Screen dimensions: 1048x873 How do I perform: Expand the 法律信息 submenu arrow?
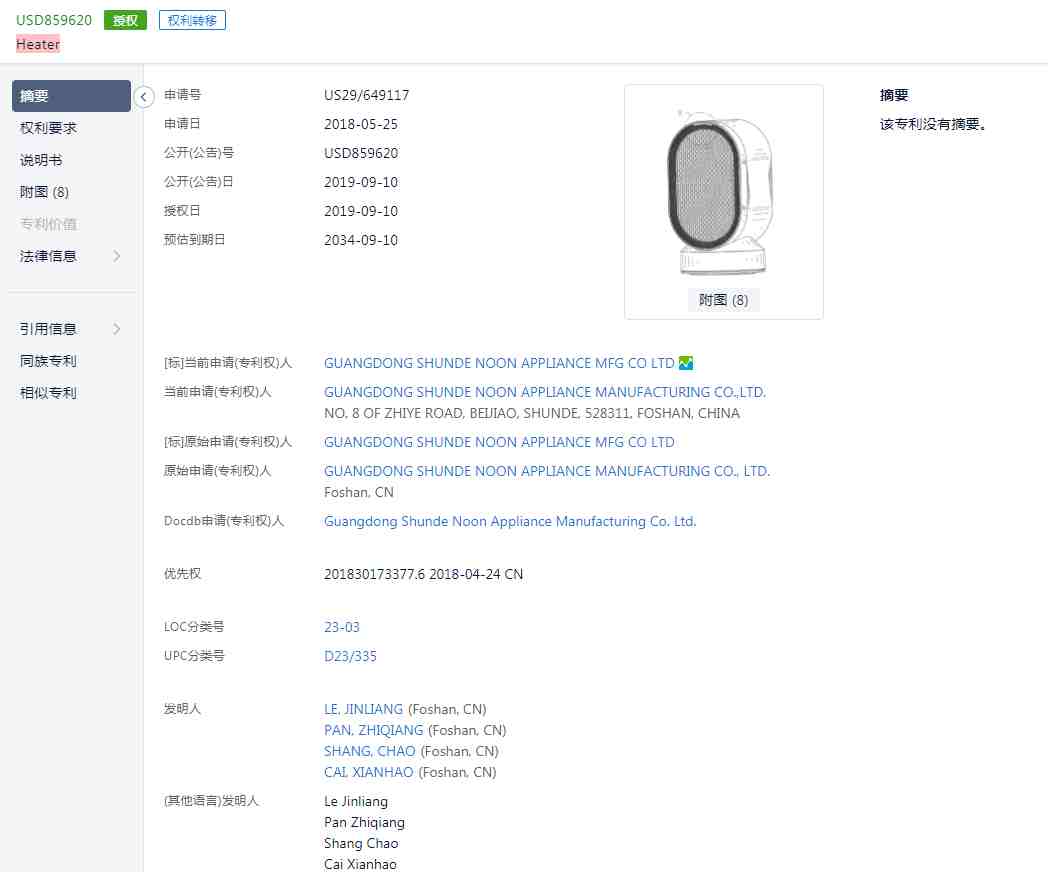[116, 256]
